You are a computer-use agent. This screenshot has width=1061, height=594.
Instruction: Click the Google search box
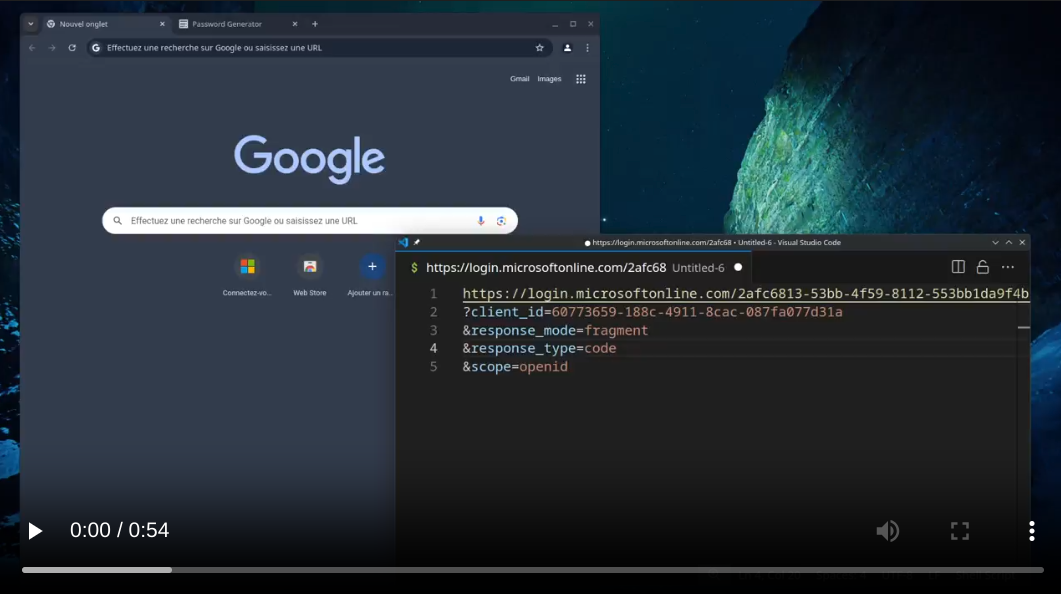[x=310, y=221]
